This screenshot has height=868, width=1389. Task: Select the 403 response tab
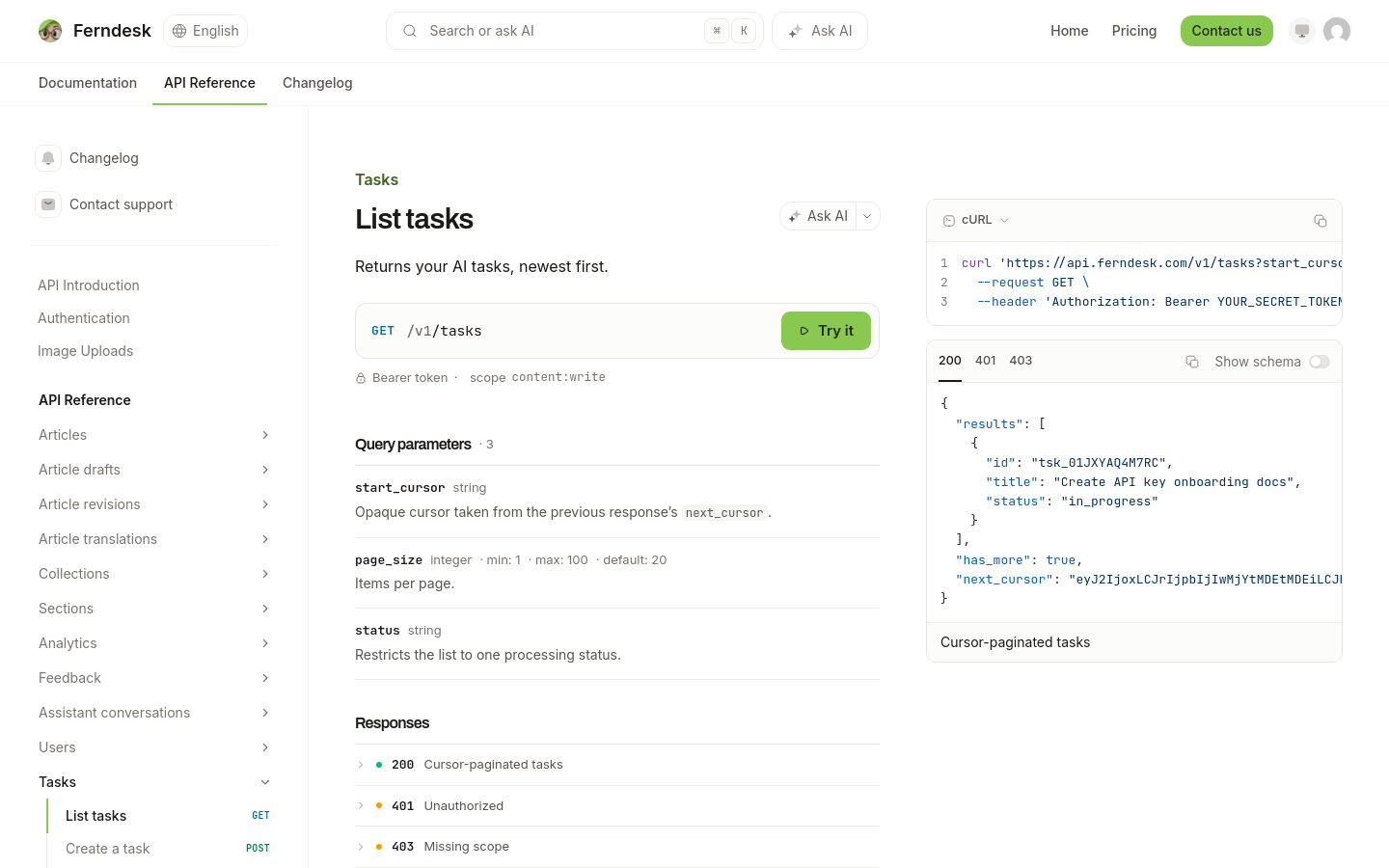click(x=1021, y=361)
